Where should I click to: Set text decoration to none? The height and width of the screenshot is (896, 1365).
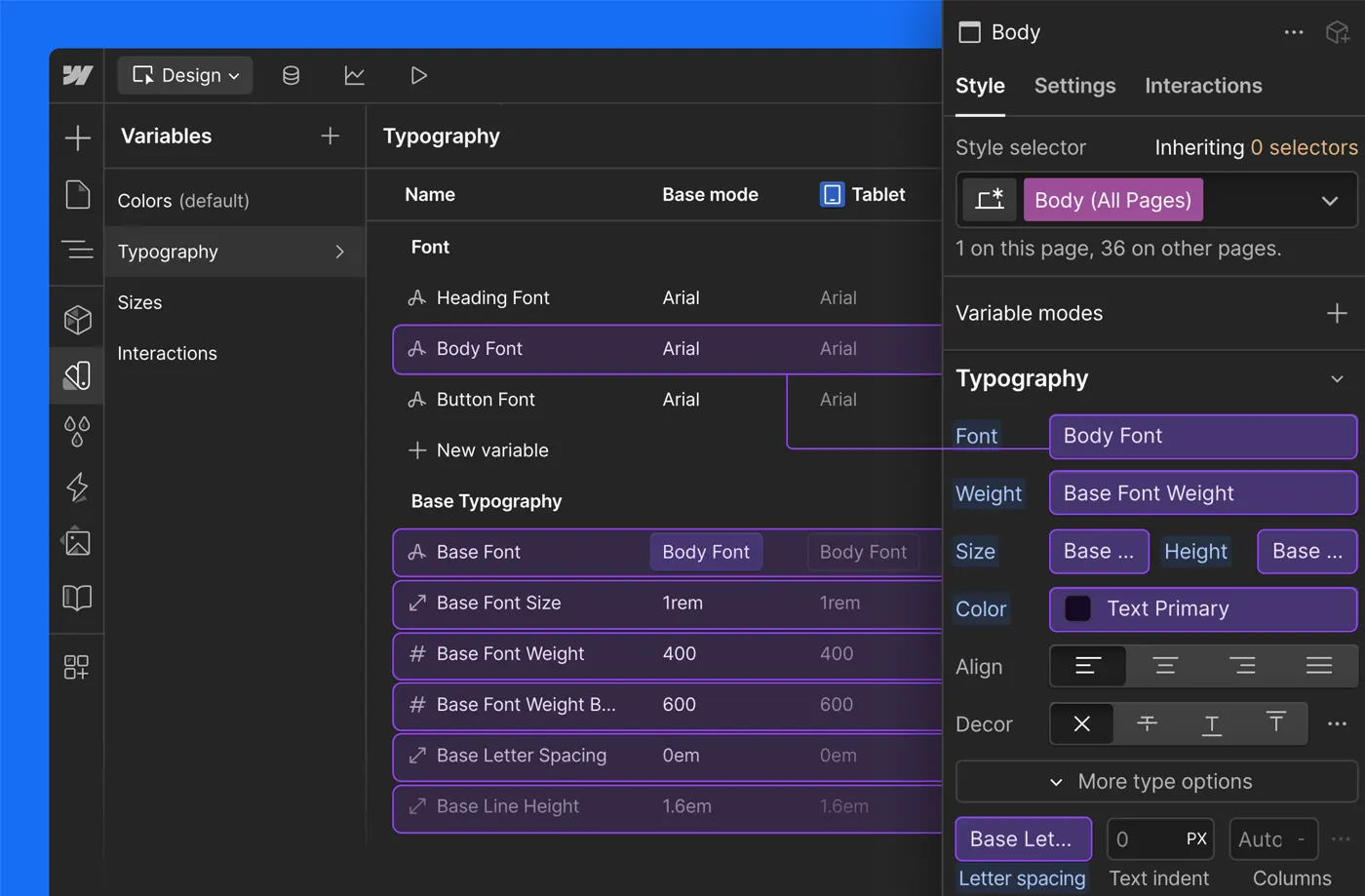(x=1081, y=723)
